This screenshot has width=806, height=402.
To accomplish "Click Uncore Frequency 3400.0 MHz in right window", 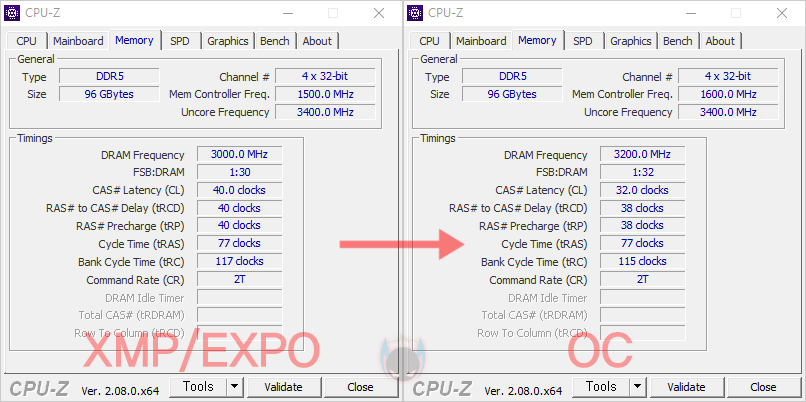I will coord(728,112).
